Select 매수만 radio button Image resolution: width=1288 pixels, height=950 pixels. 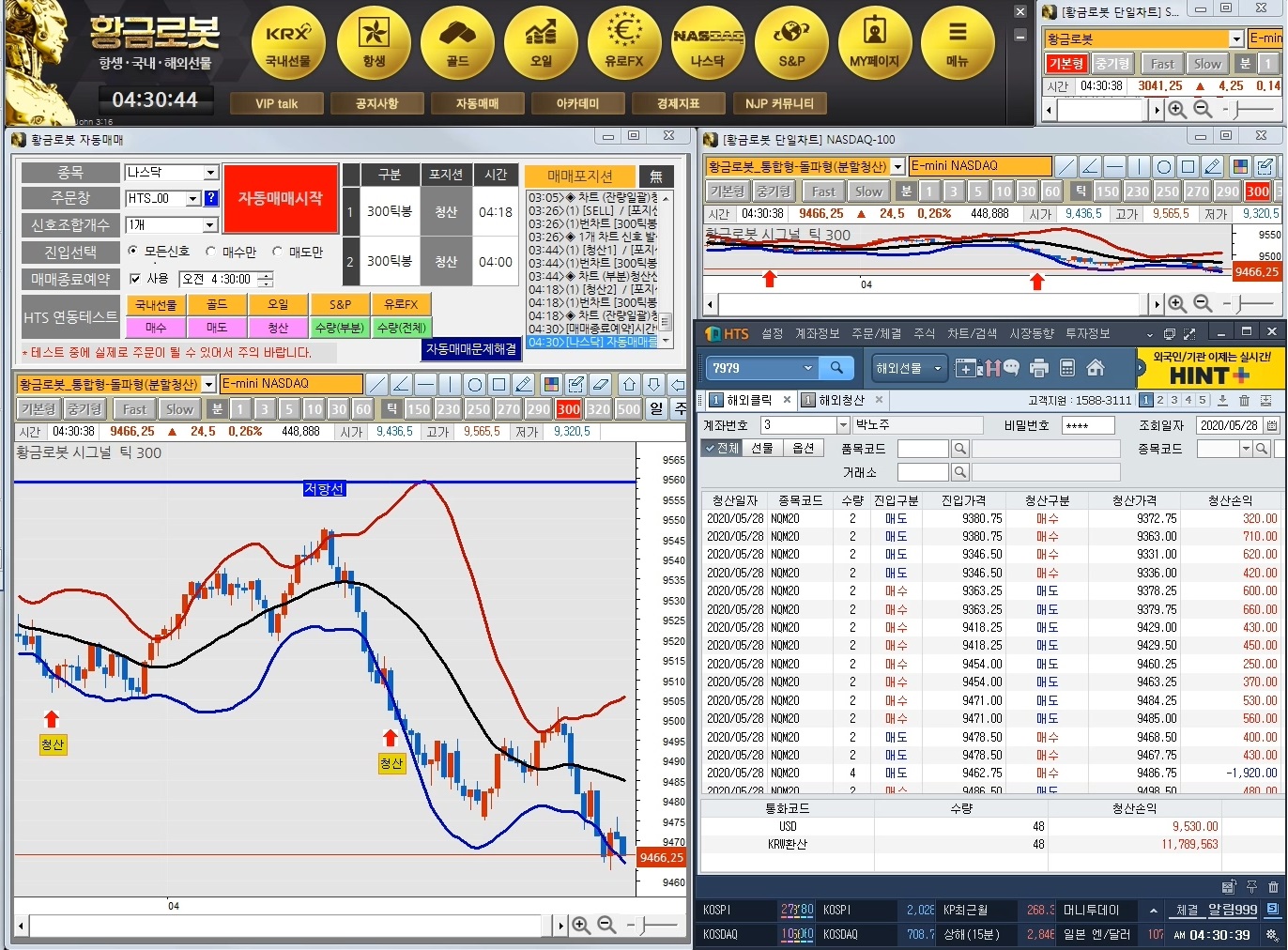210,252
